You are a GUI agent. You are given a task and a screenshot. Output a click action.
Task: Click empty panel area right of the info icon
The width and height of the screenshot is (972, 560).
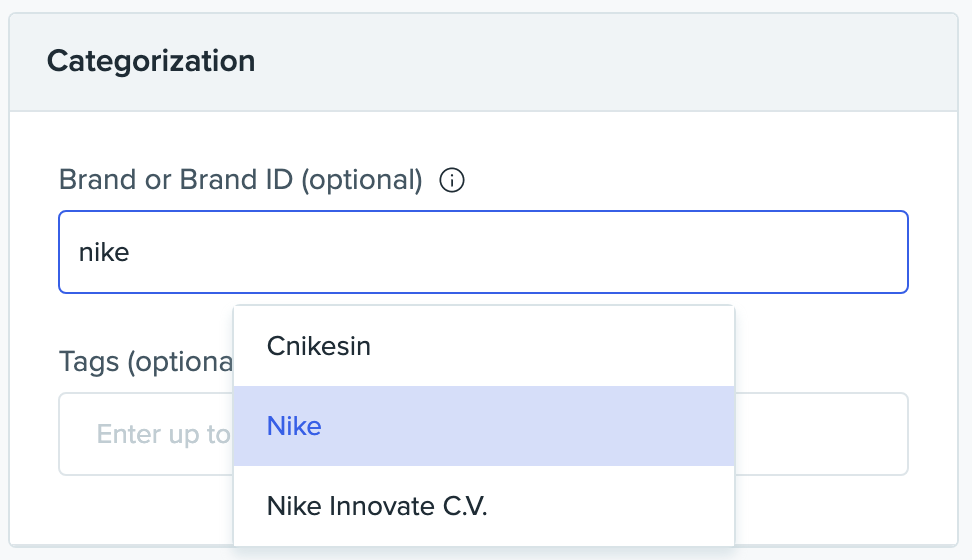pyautogui.click(x=700, y=180)
